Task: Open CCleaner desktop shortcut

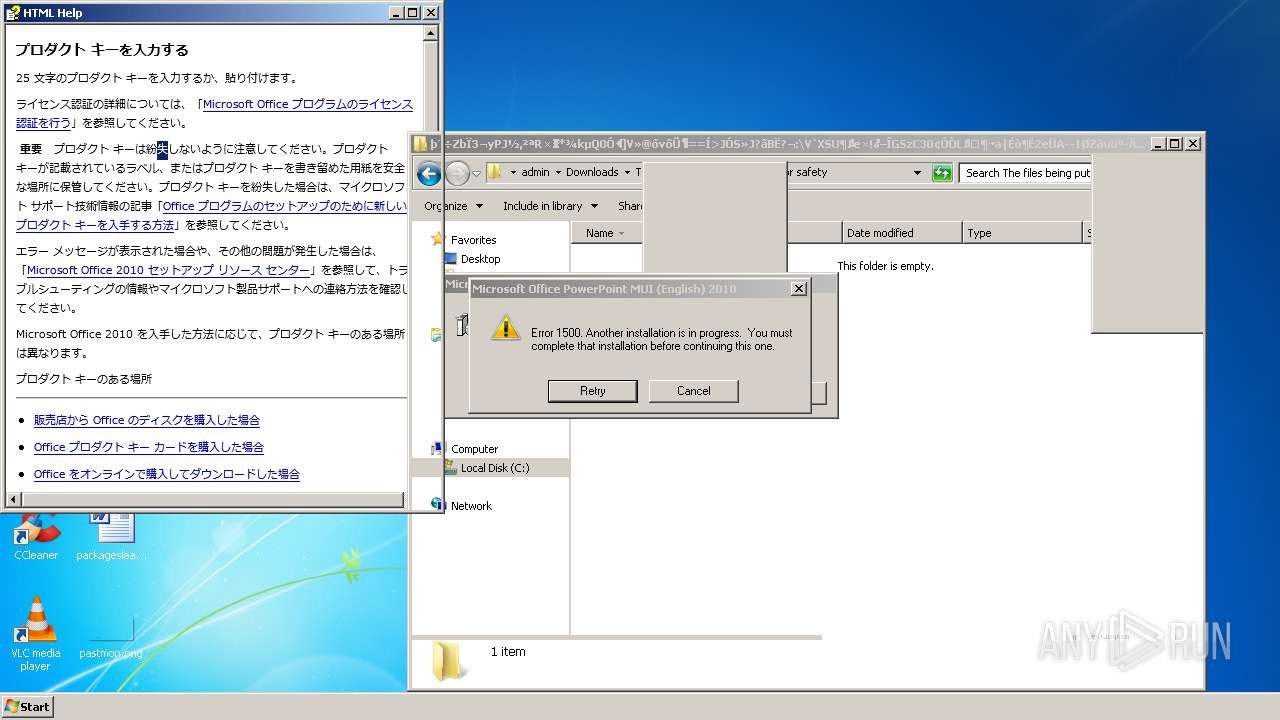Action: click(36, 536)
